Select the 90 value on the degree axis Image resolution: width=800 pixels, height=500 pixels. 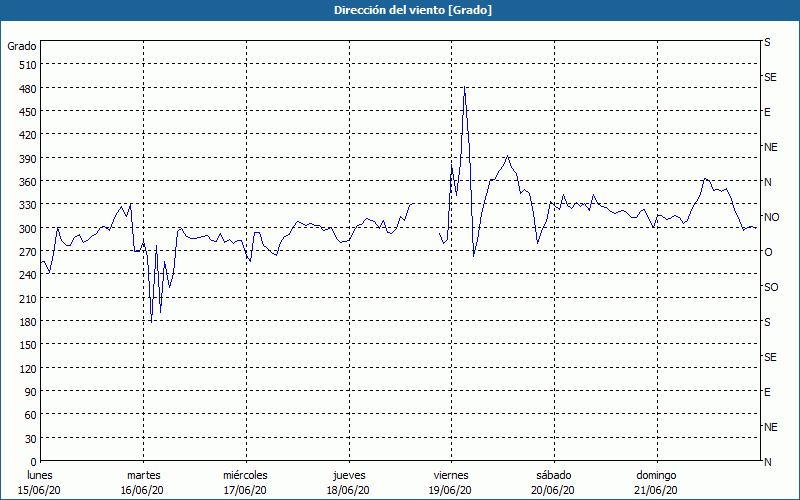pyautogui.click(x=31, y=392)
